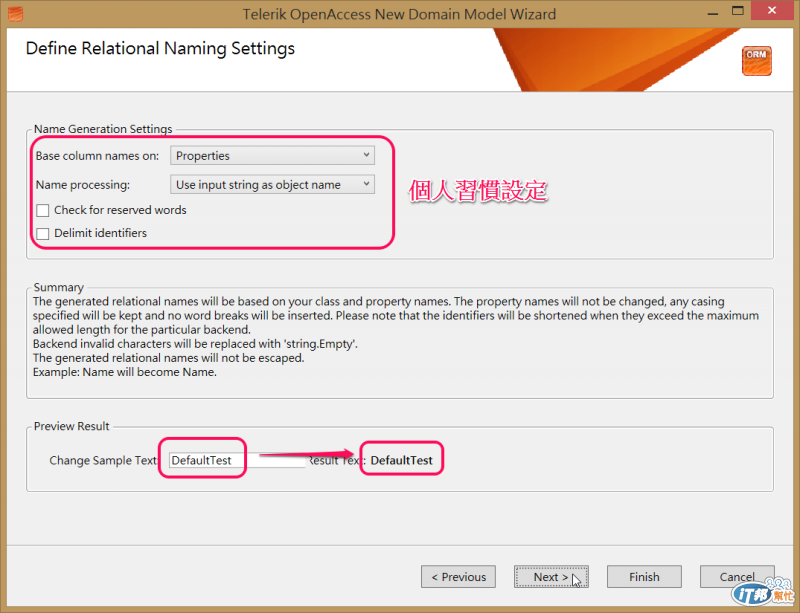Minimize the wizard window
Screen dimensions: 800x613
pos(713,12)
